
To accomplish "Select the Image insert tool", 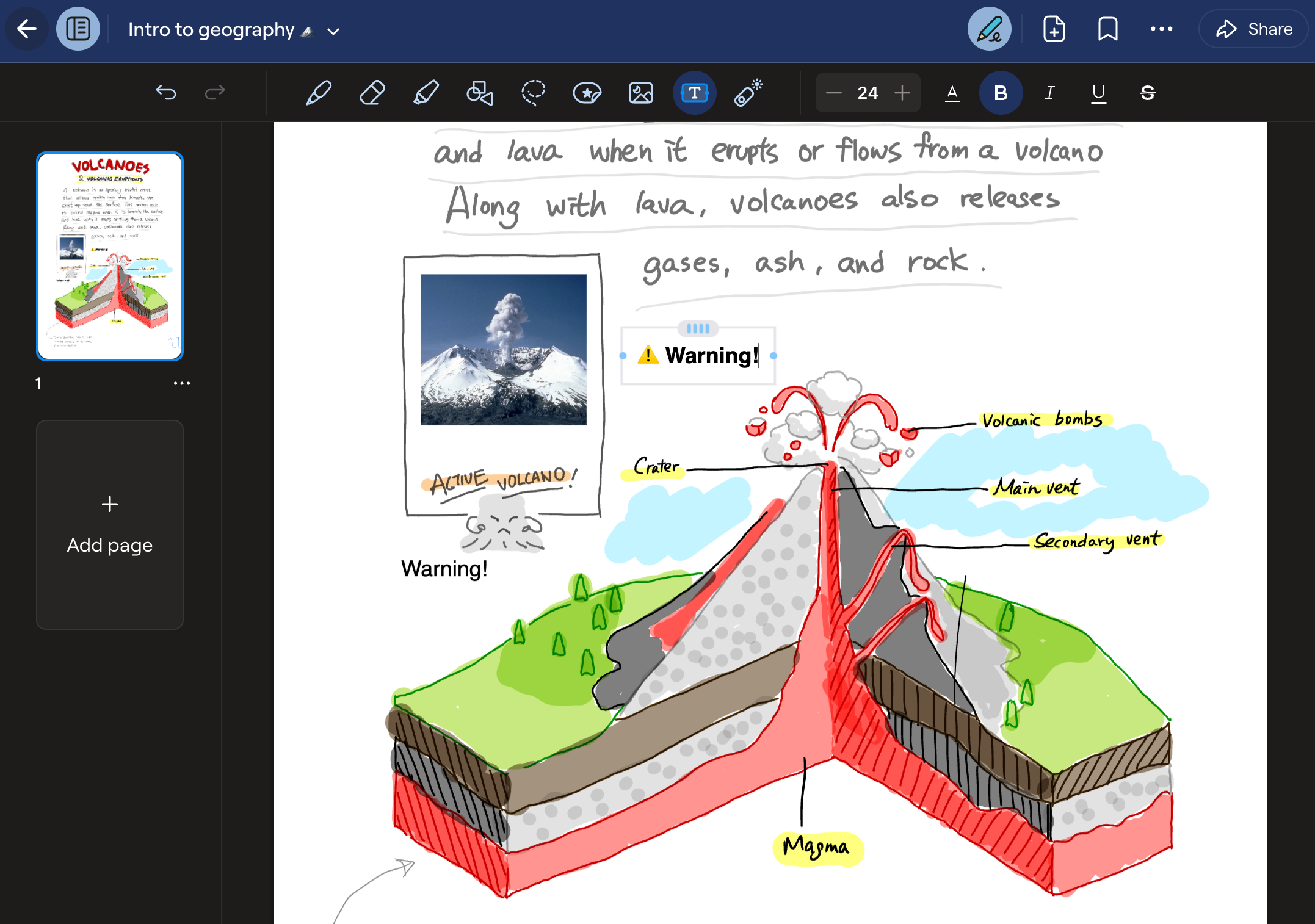I will point(641,93).
